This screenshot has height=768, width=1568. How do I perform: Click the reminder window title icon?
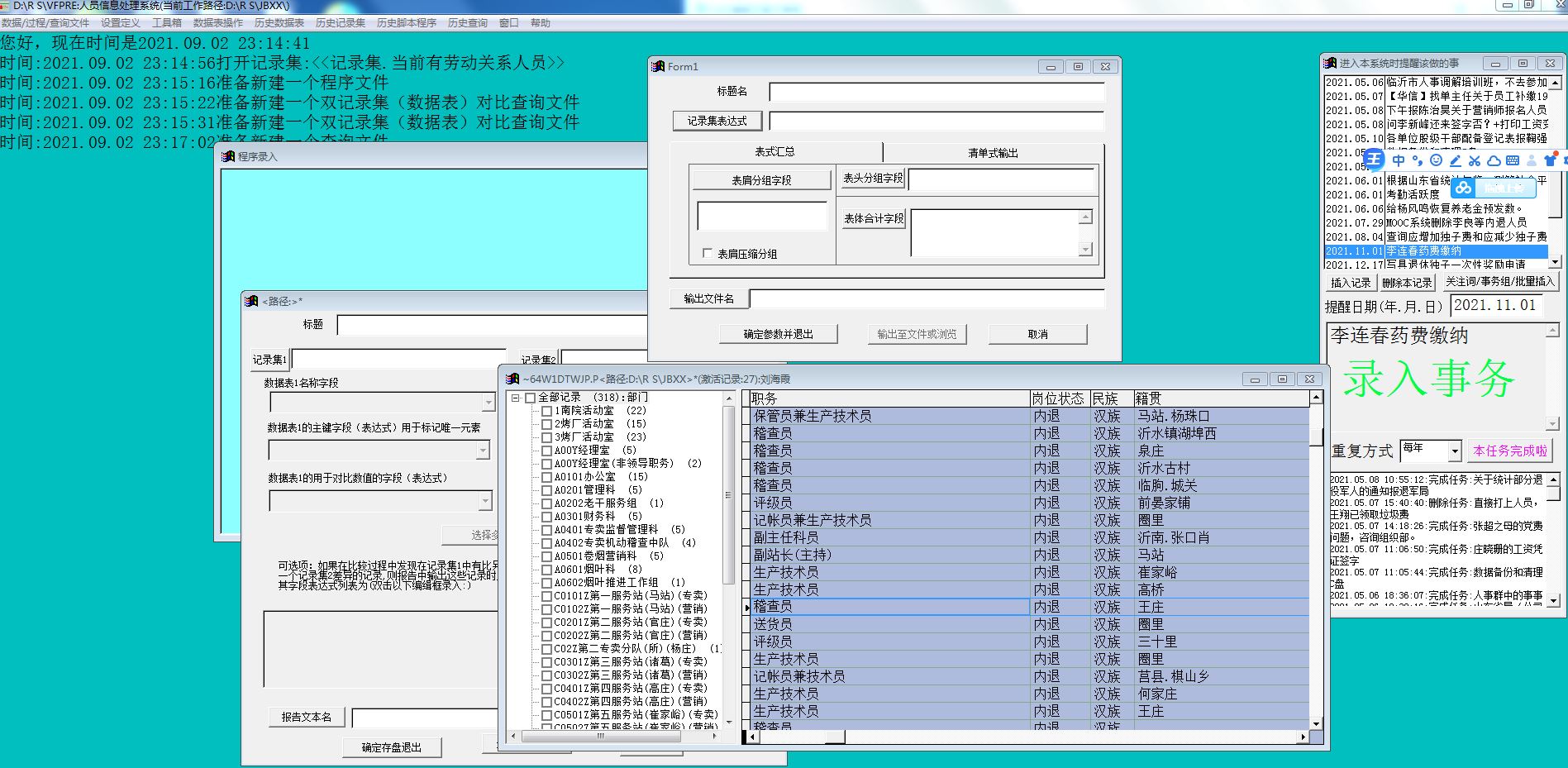tap(1330, 63)
